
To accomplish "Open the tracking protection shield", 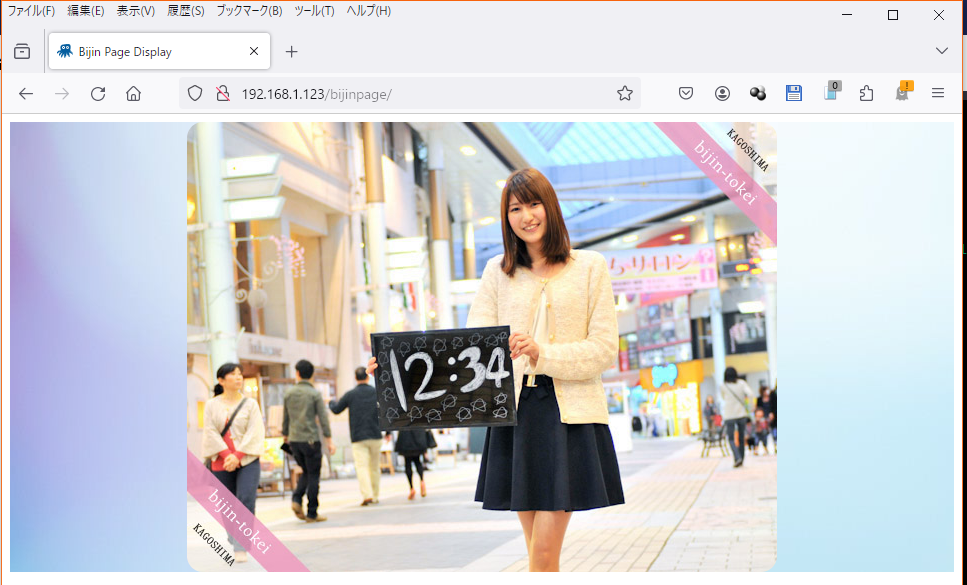I will [x=194, y=93].
